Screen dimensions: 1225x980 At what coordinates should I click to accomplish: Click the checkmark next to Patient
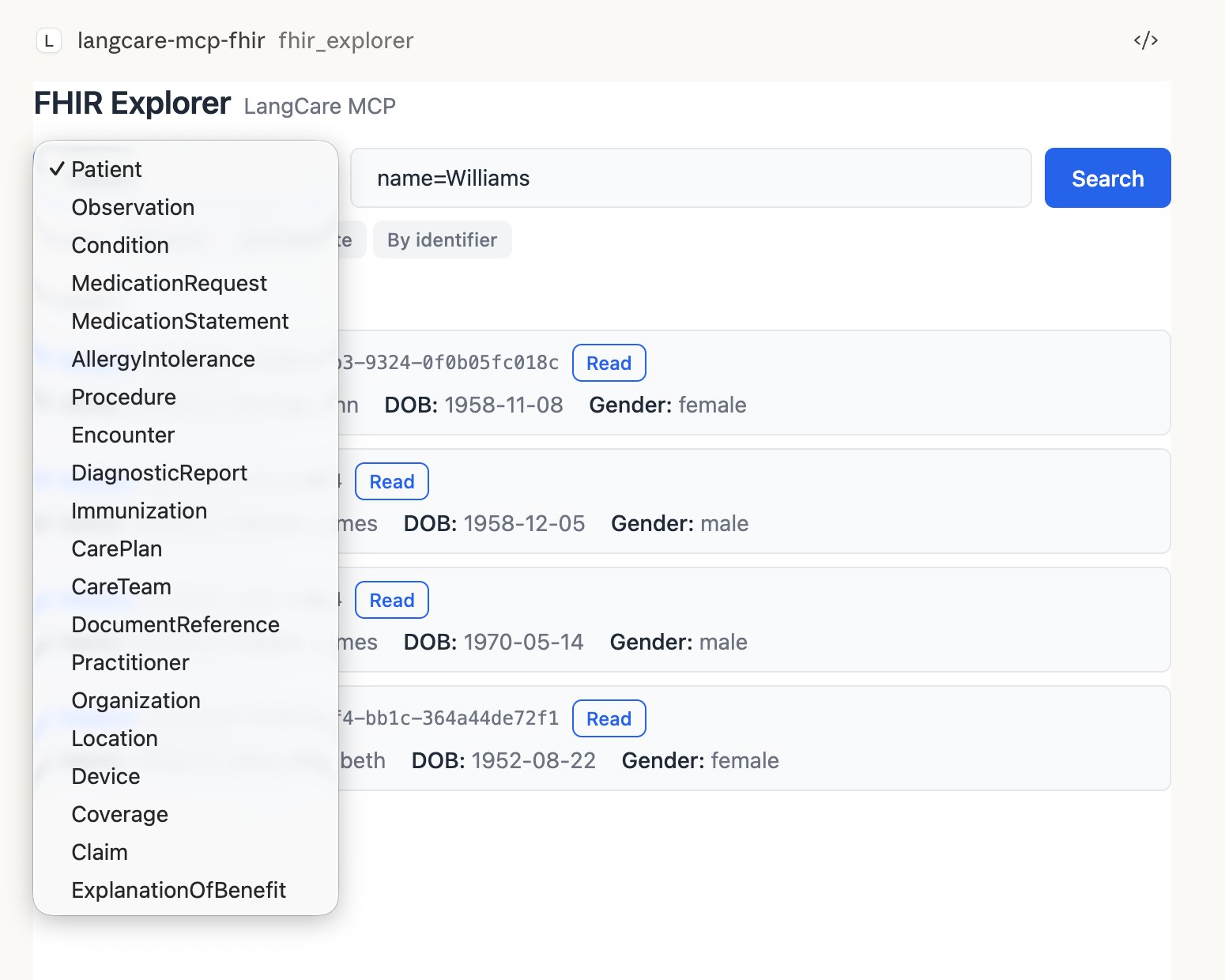pos(55,168)
